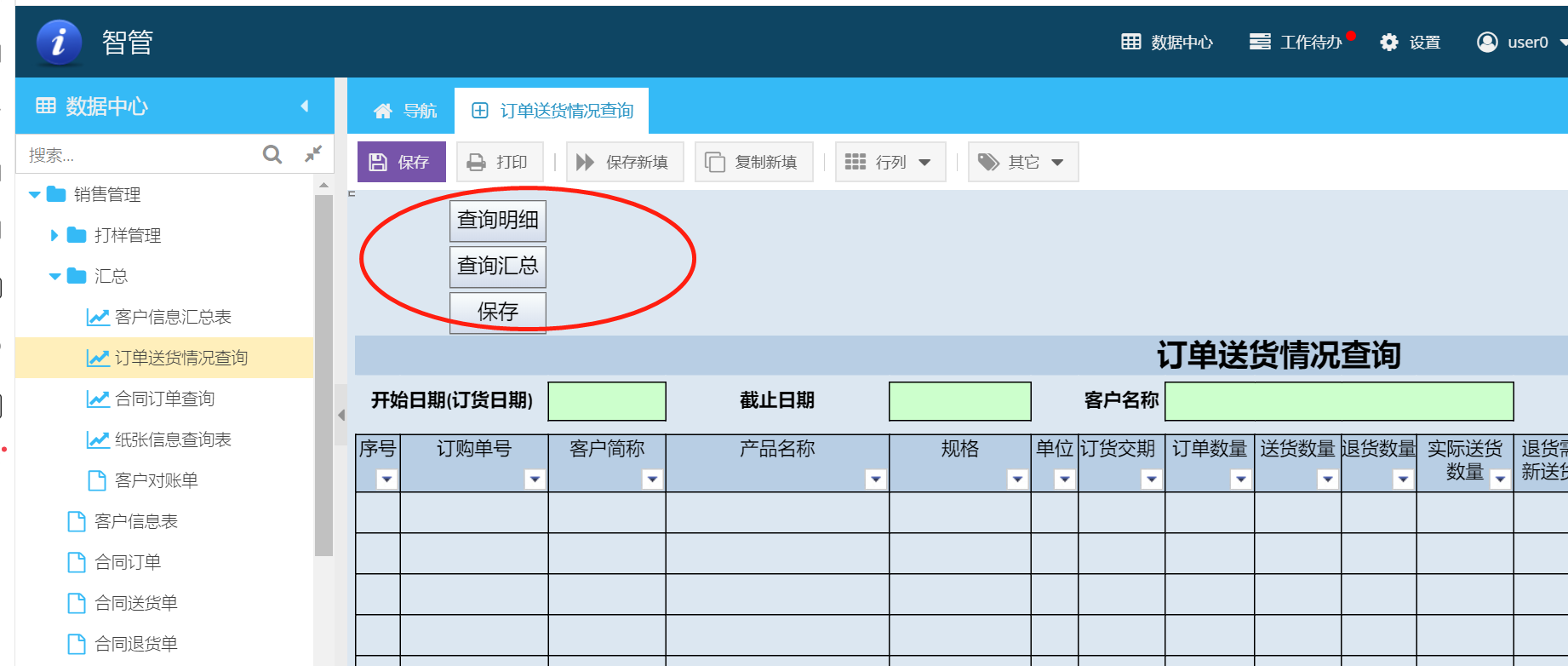The image size is (1568, 666).
Task: Collapse the 汇总 folder
Action: point(55,276)
